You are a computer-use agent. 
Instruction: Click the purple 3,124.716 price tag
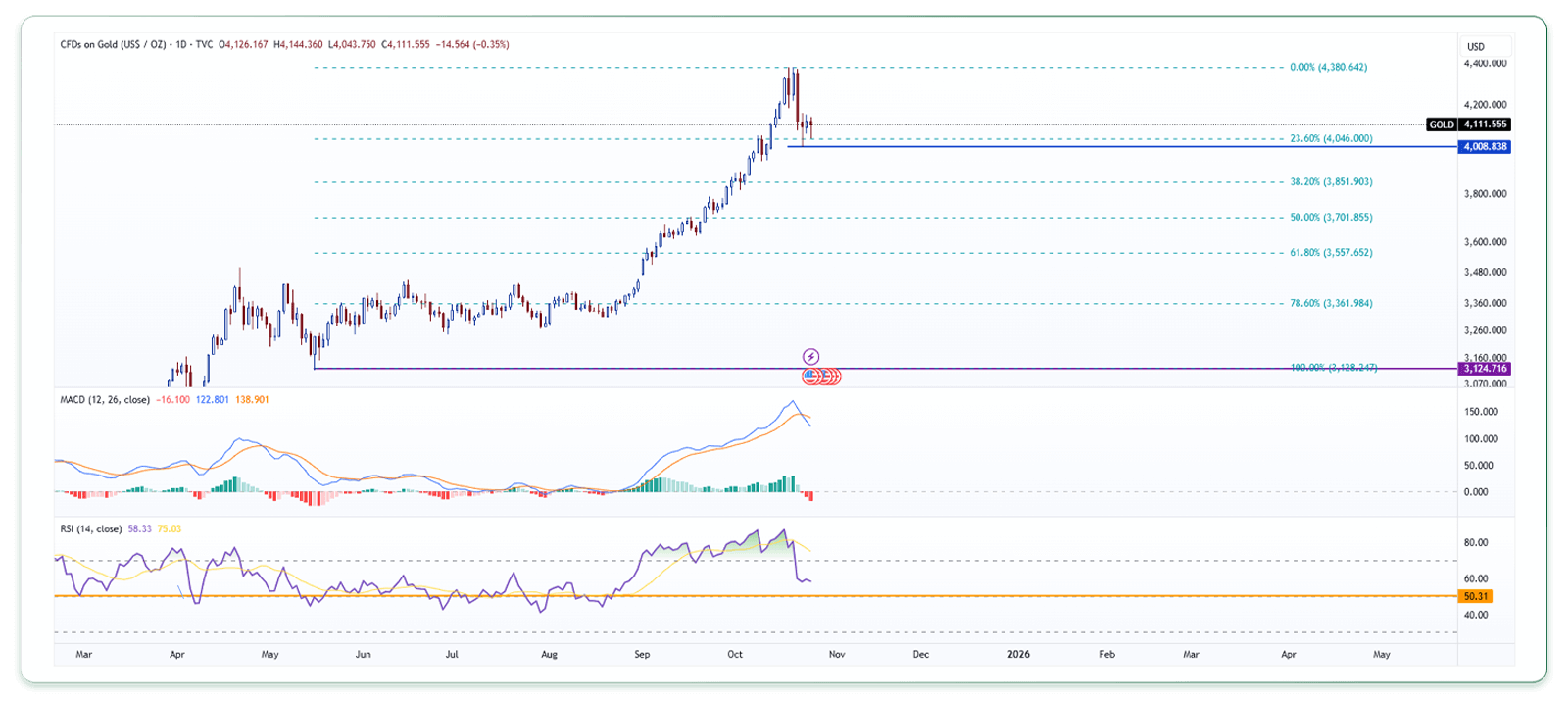1485,369
